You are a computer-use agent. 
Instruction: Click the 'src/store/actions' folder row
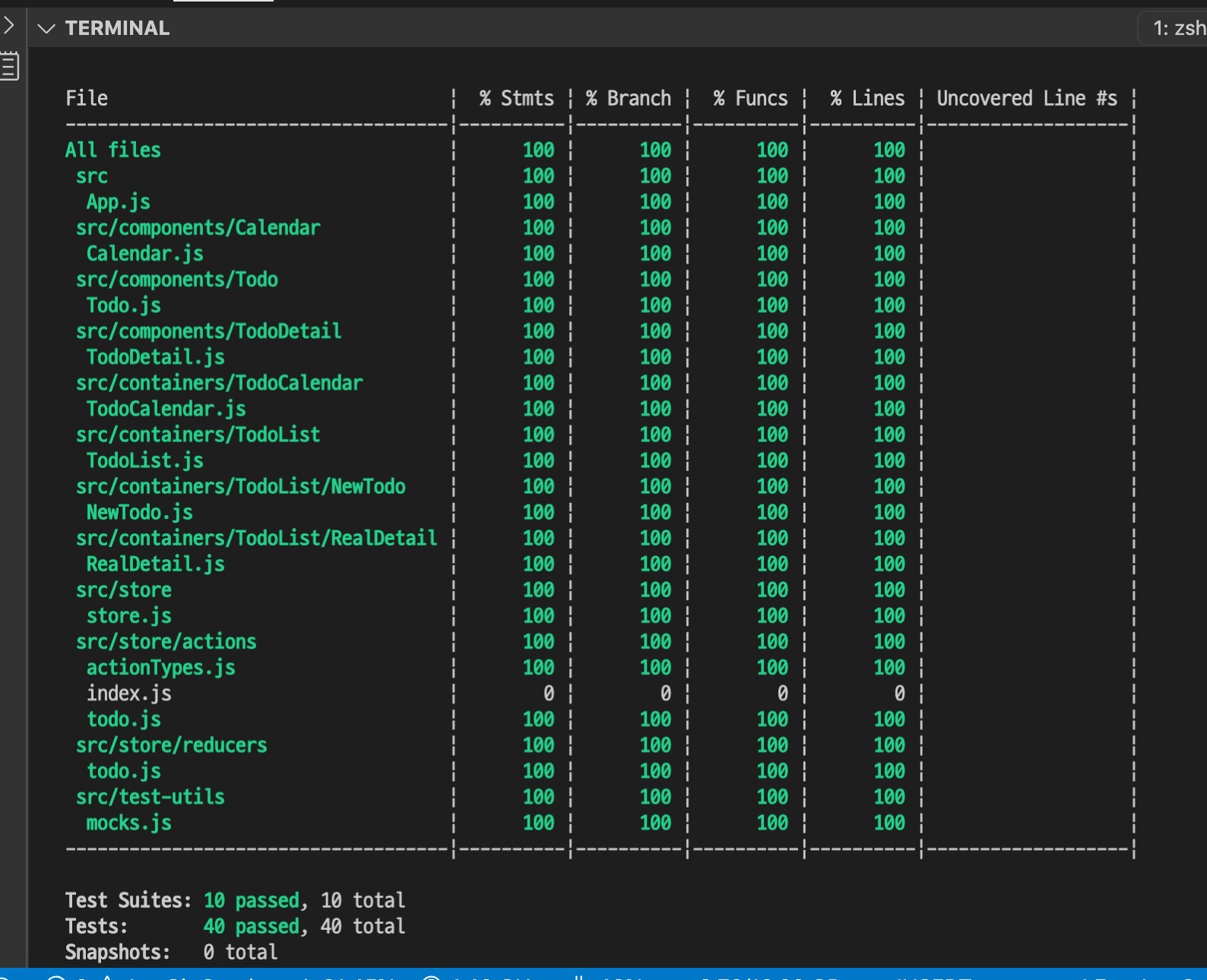click(x=166, y=641)
